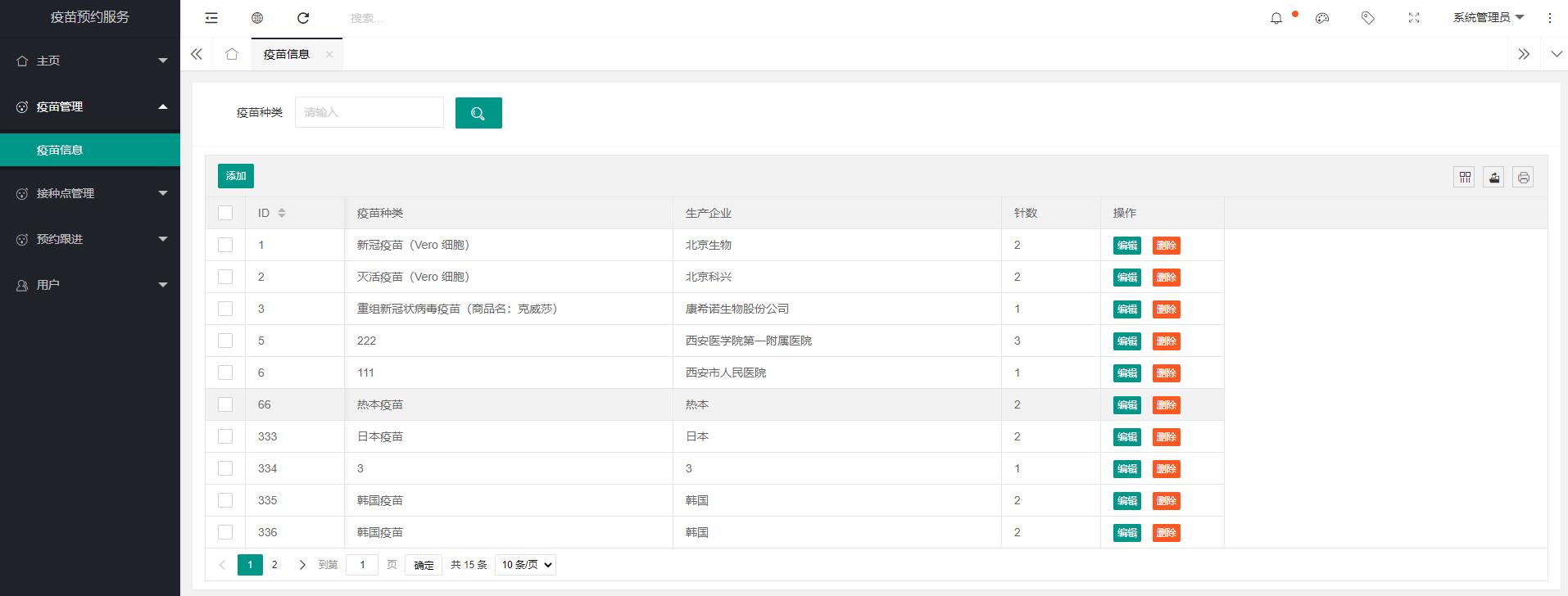Screen dimensions: 1568x596
Task: Click the 确定 pagination button
Action: click(x=424, y=565)
